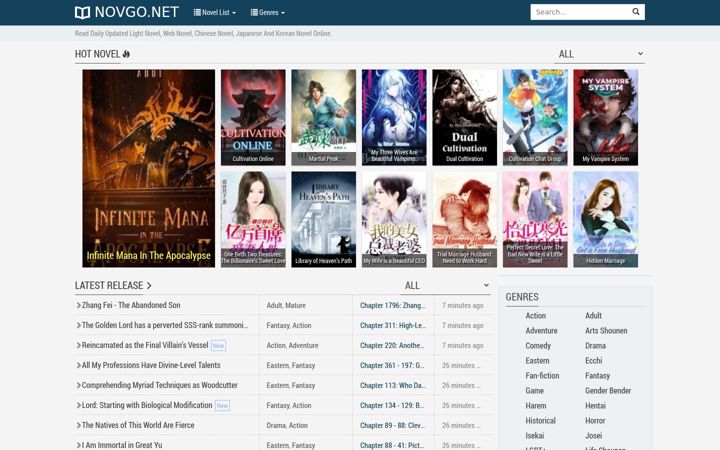Viewport: 720px width, 450px height.
Task: Open Library of Heaven's Path cover
Action: click(324, 219)
